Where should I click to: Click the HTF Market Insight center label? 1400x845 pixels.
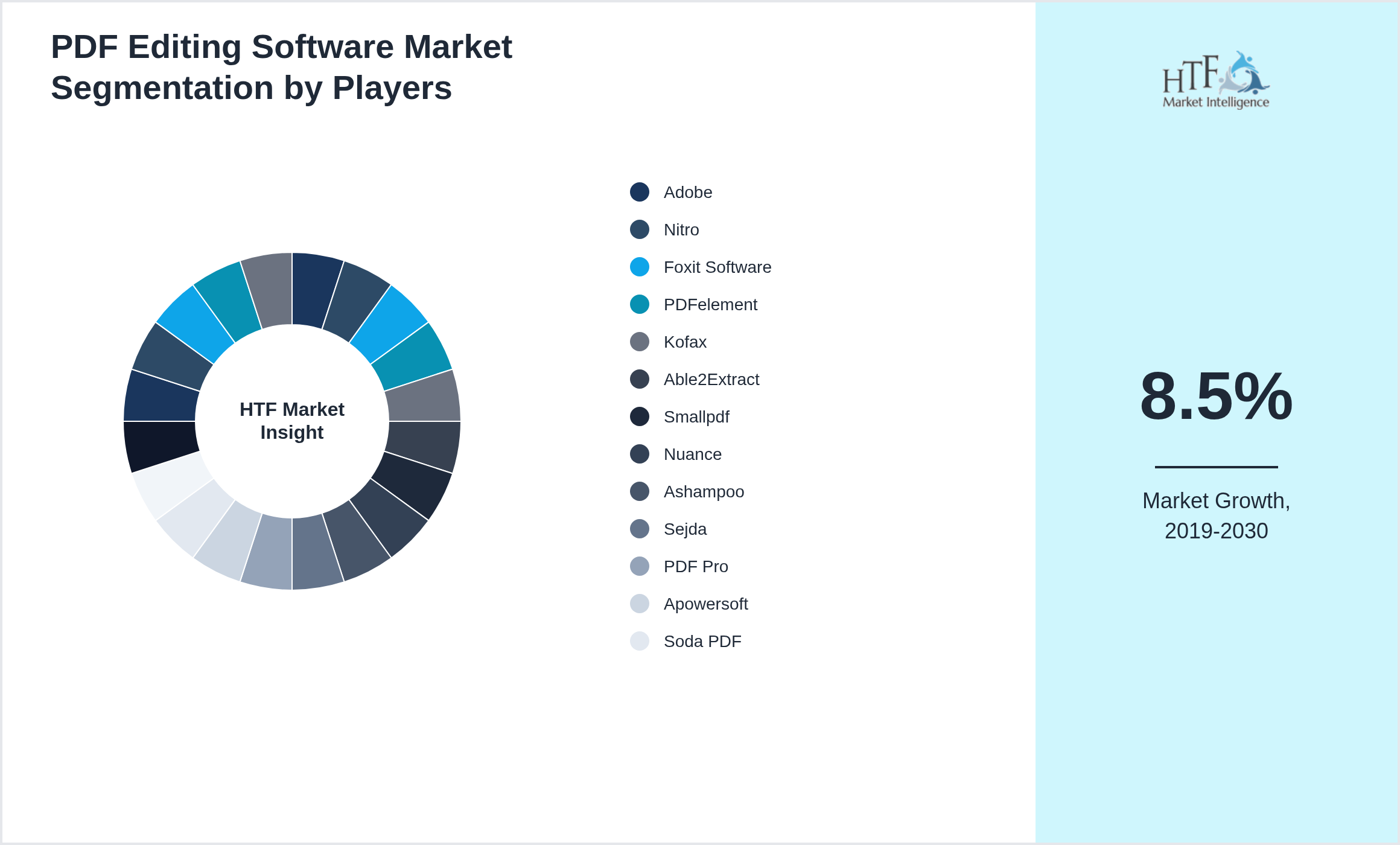(291, 421)
